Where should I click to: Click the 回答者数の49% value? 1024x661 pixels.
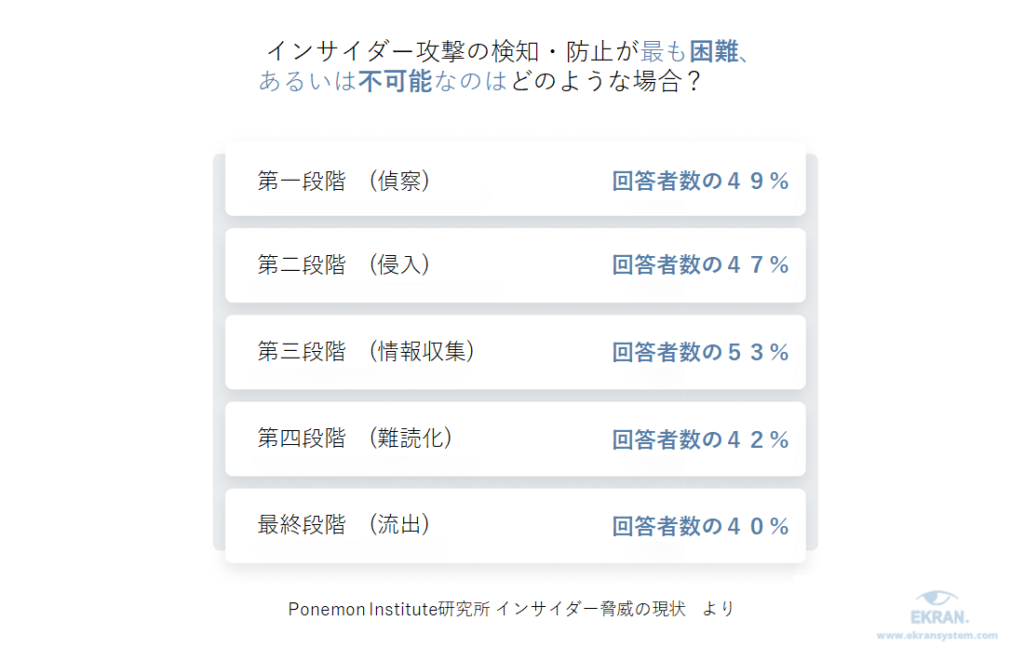point(700,181)
